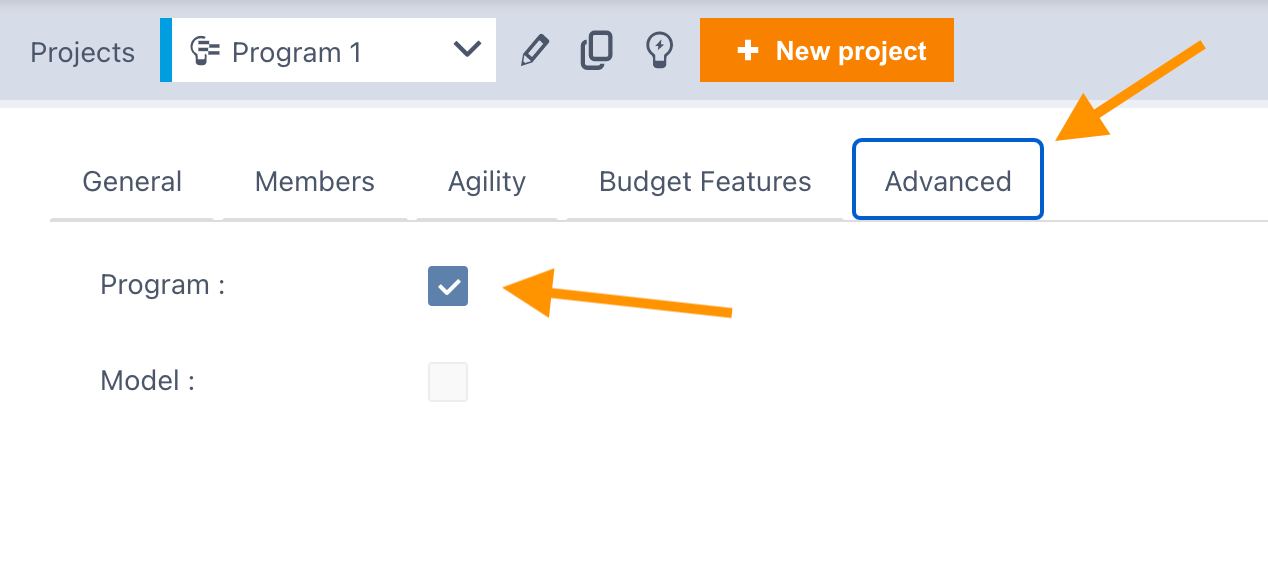The width and height of the screenshot is (1268, 564).
Task: Open the Members tab
Action: (x=315, y=182)
